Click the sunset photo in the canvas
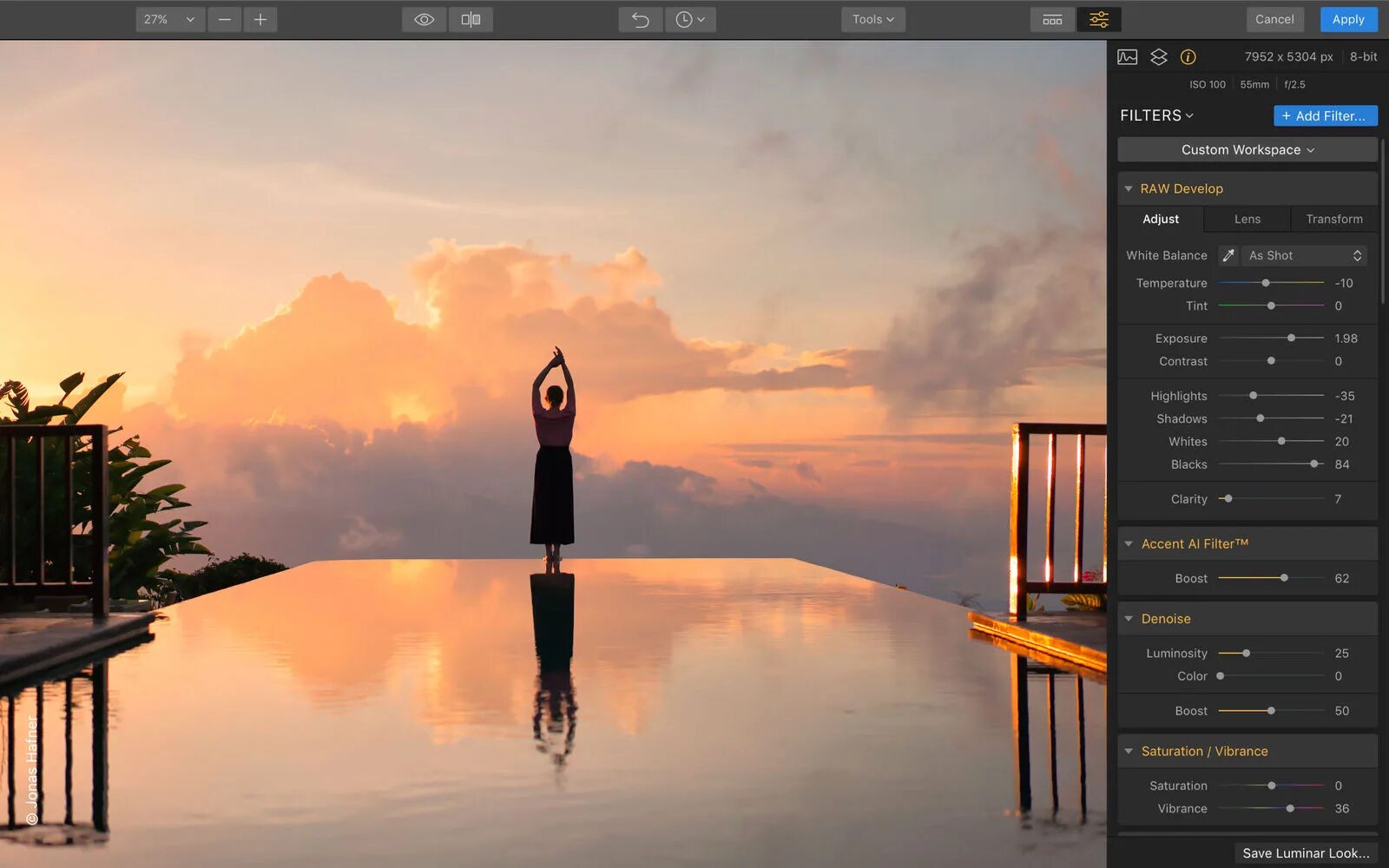Viewport: 1389px width, 868px height. [553, 454]
